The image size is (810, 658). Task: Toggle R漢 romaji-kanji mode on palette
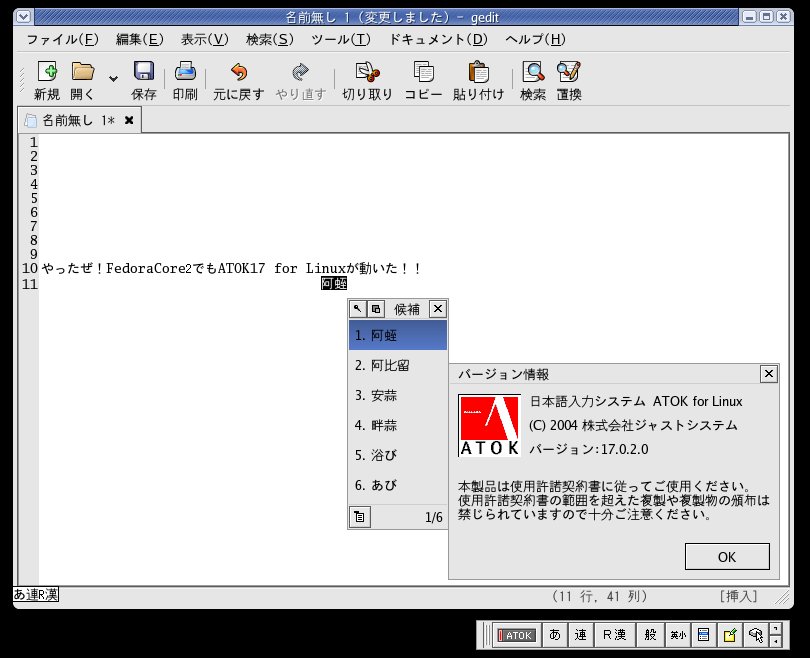point(615,635)
